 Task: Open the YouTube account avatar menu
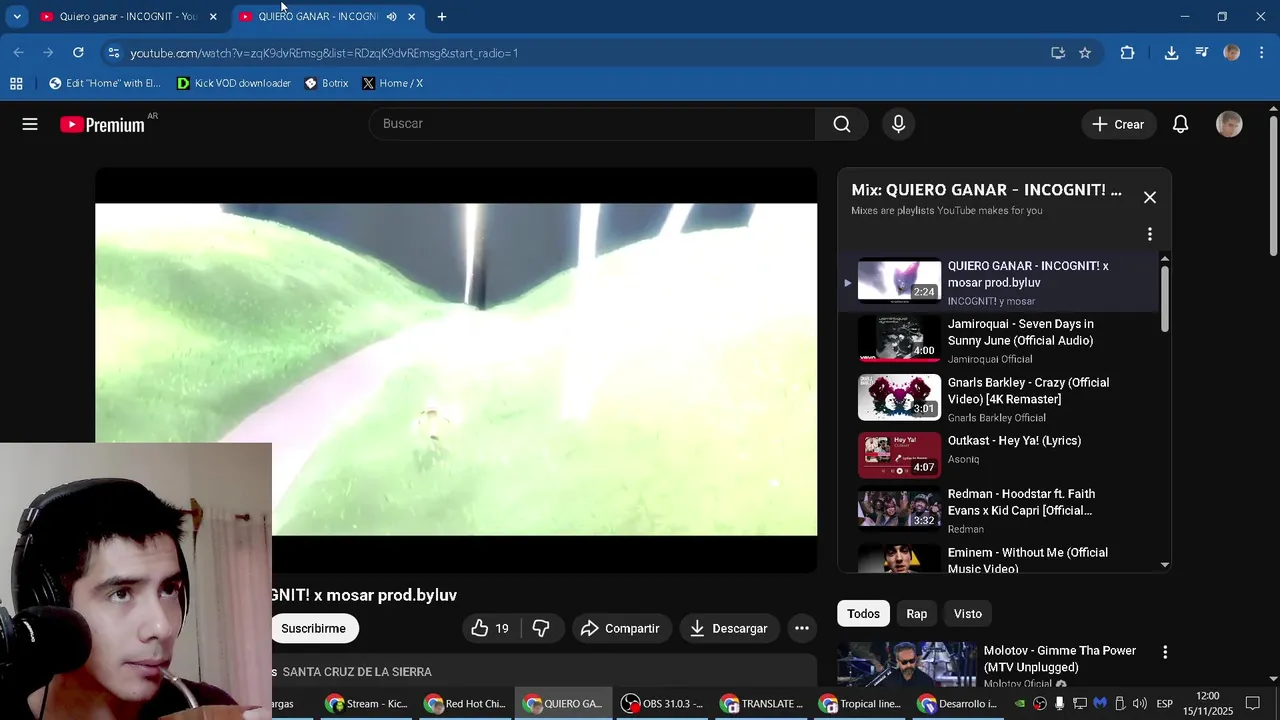(x=1229, y=124)
